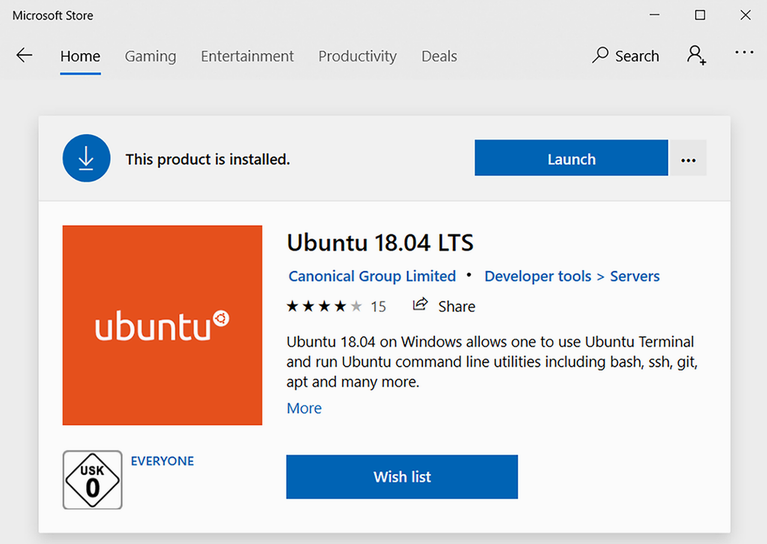
Task: Click the orange Ubuntu logo image
Action: 162,325
